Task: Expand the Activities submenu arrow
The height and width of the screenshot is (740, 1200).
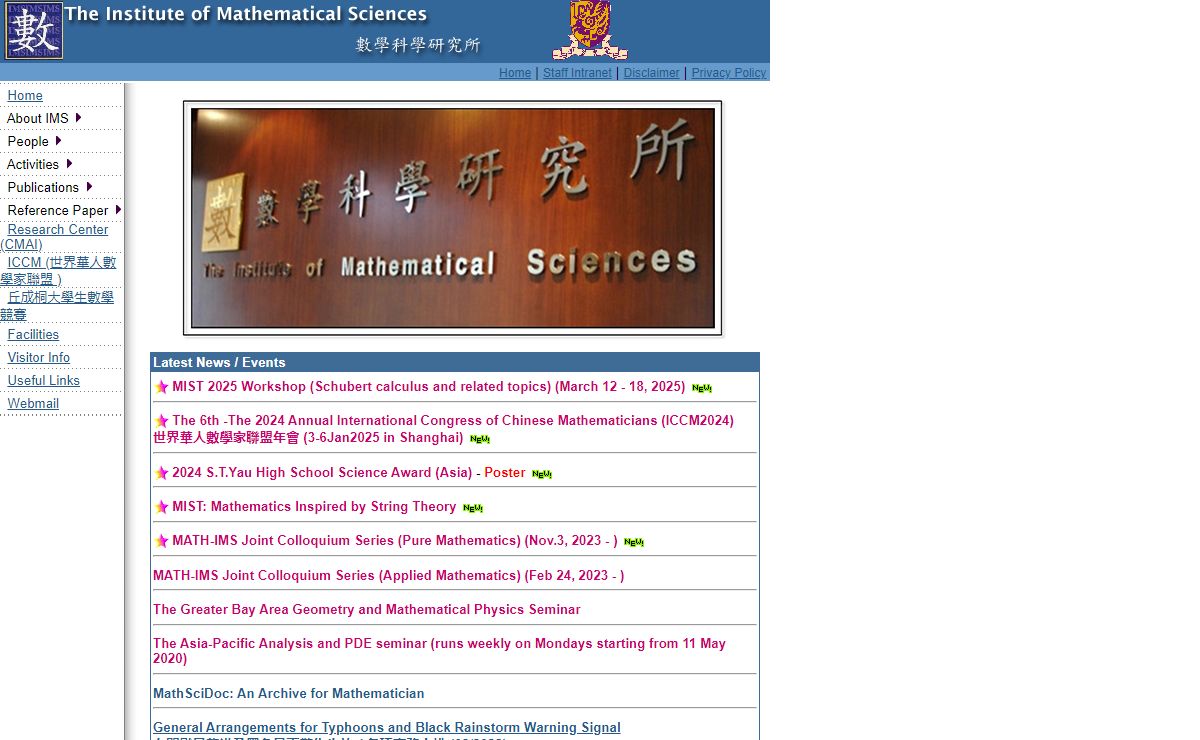Action: point(69,164)
